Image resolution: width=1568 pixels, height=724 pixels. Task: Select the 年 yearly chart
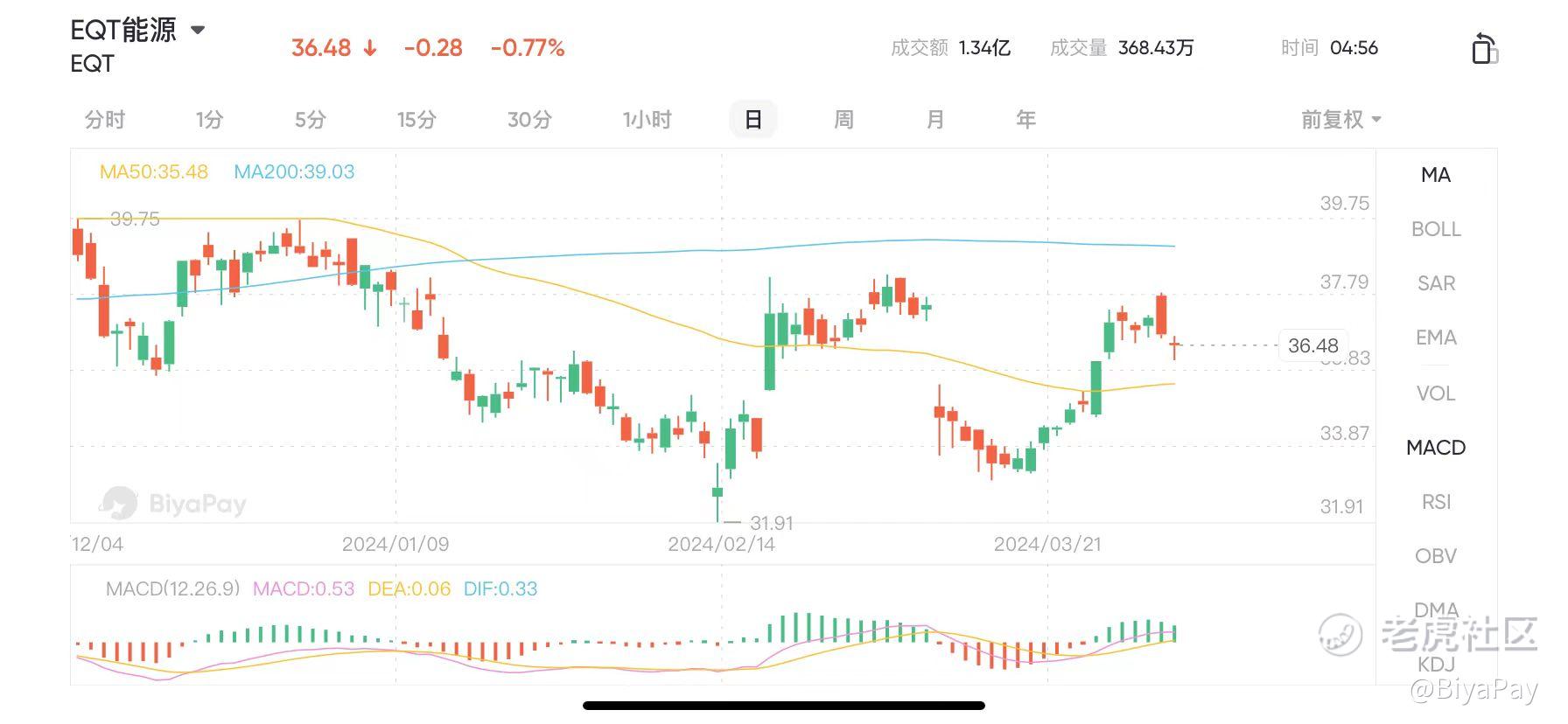tap(1026, 119)
